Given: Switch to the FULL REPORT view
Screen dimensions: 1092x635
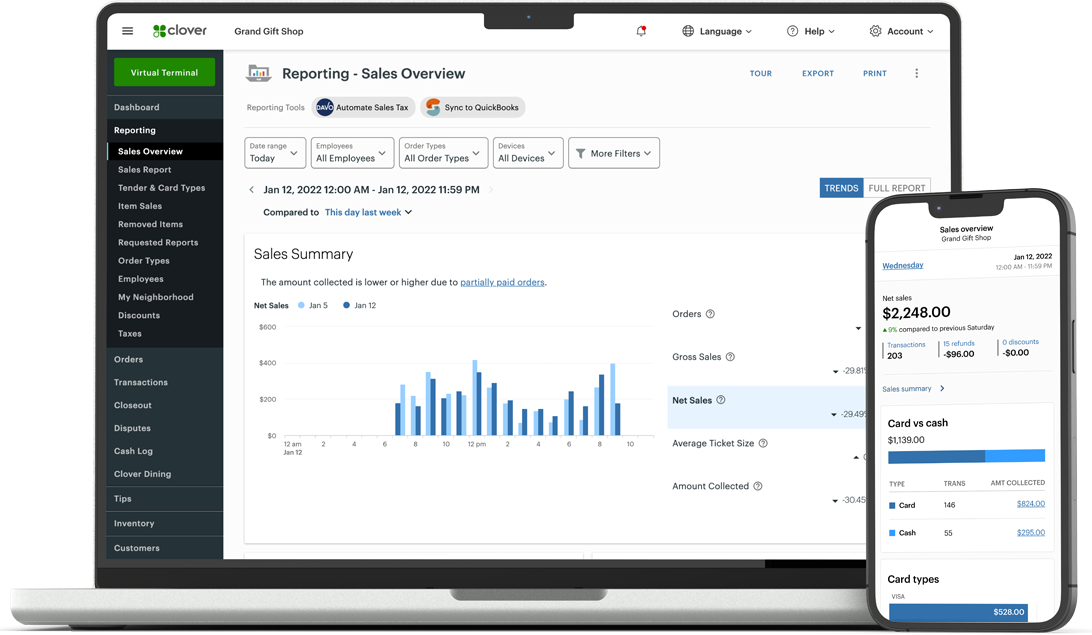Looking at the screenshot, I should tap(896, 188).
